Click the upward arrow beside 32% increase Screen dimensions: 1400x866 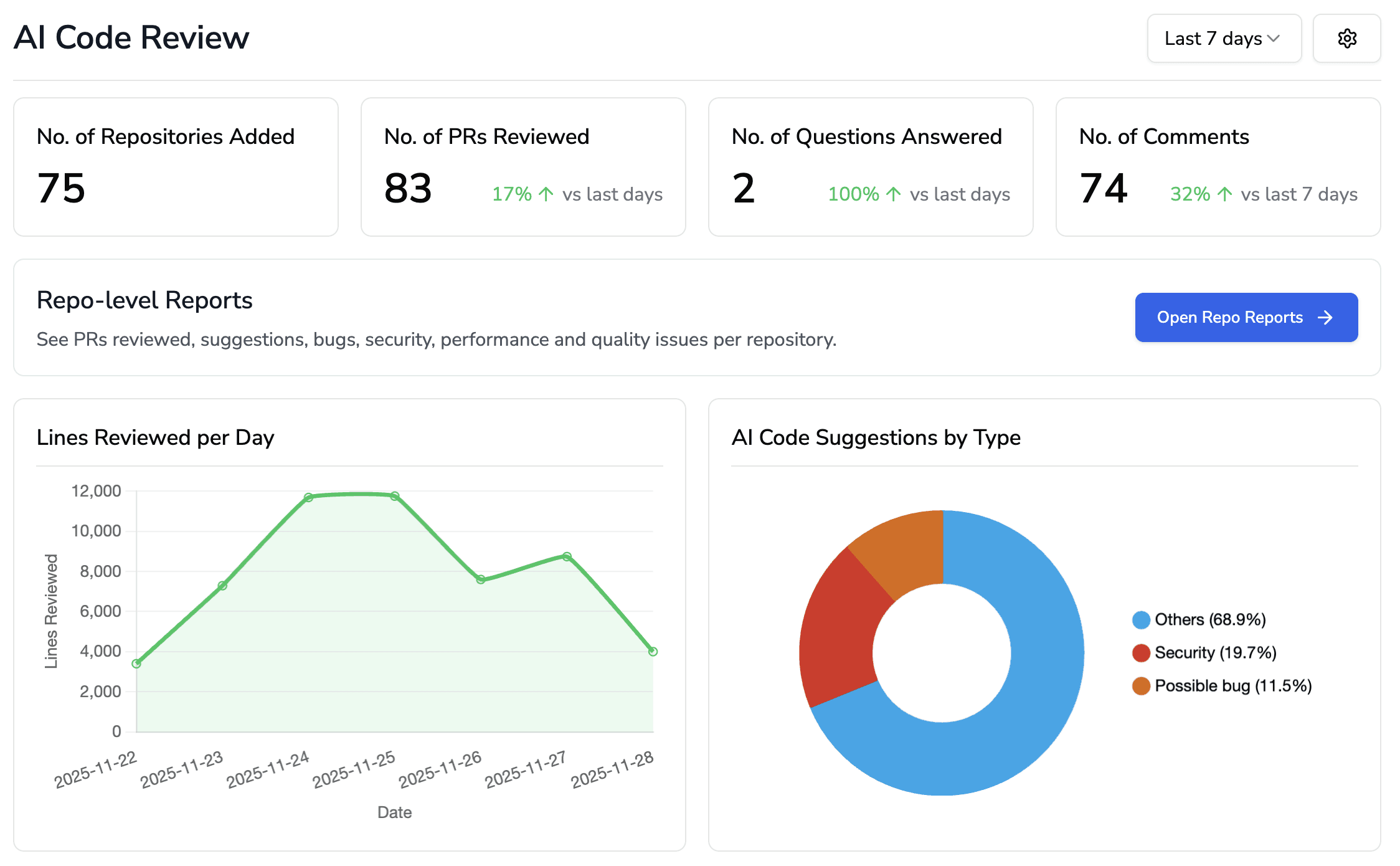(x=1226, y=194)
